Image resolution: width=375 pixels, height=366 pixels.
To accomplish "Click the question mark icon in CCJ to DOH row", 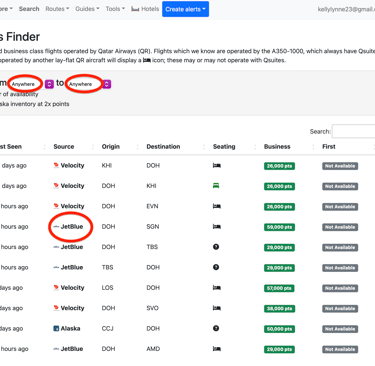I will pos(216,328).
